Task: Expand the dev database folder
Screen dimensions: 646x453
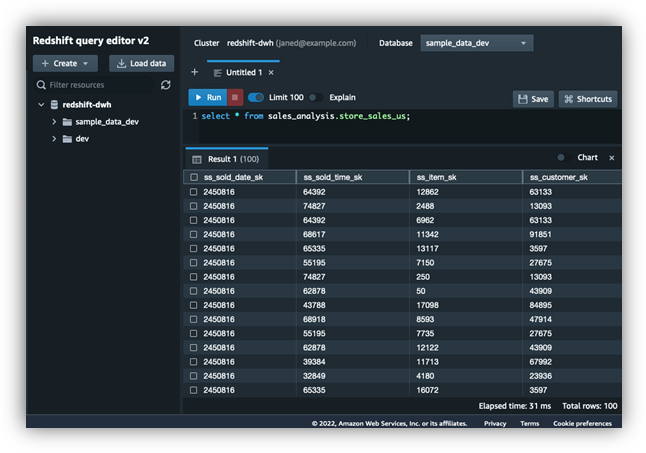Action: [x=54, y=139]
